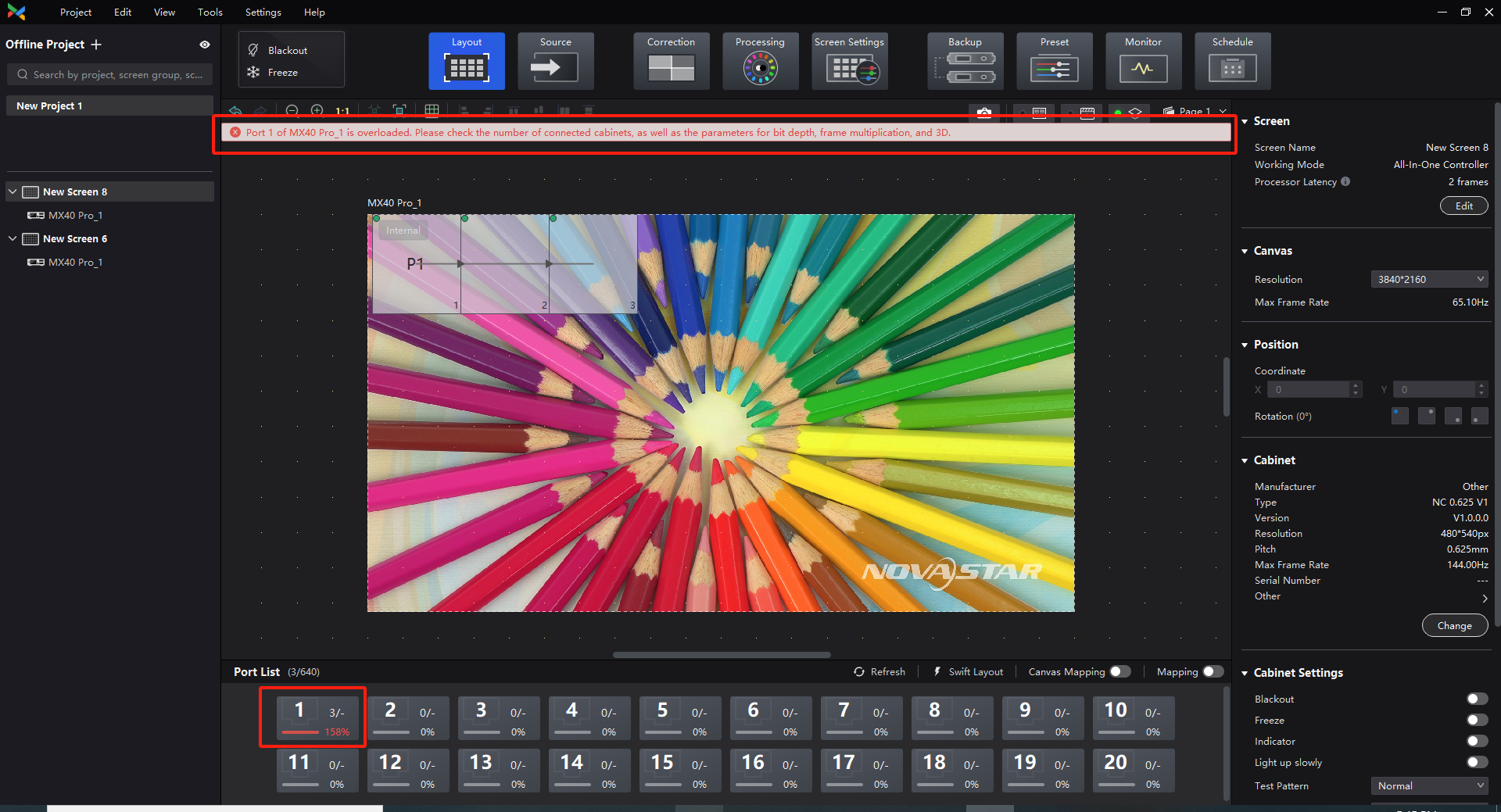Open the Monitor module

click(1143, 61)
